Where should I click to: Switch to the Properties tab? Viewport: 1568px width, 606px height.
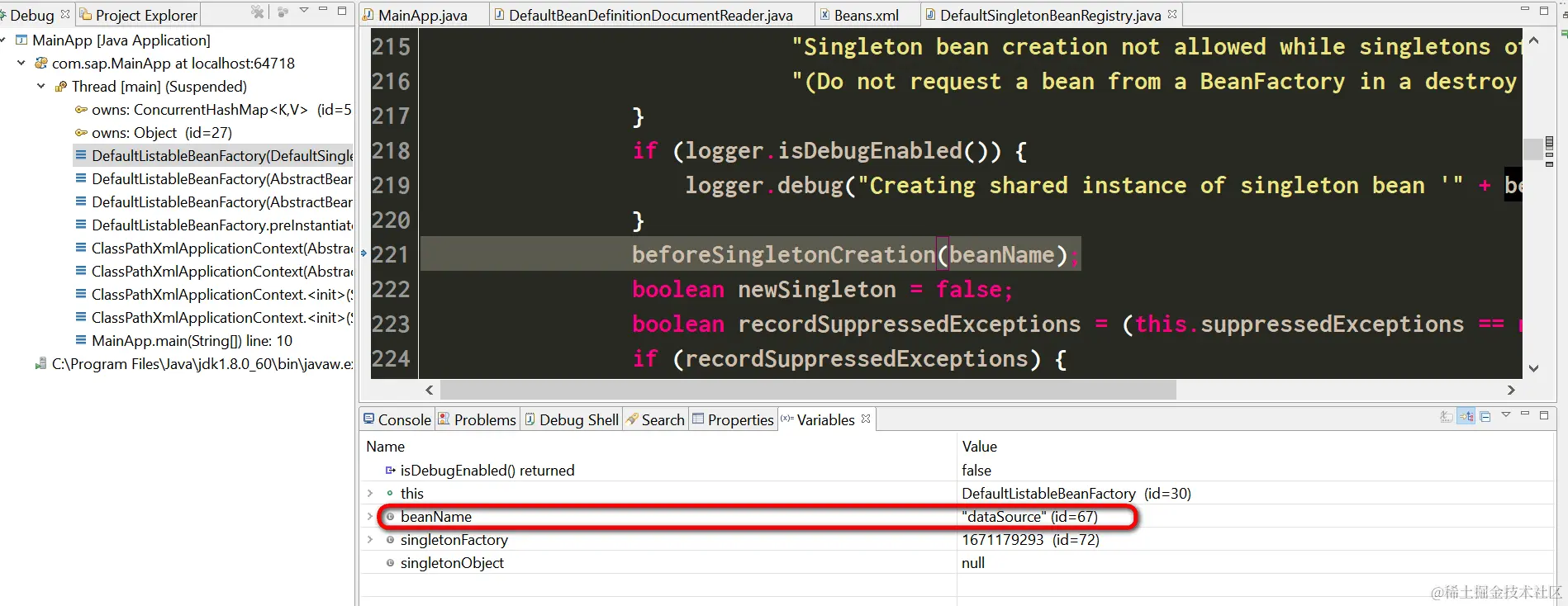point(733,419)
